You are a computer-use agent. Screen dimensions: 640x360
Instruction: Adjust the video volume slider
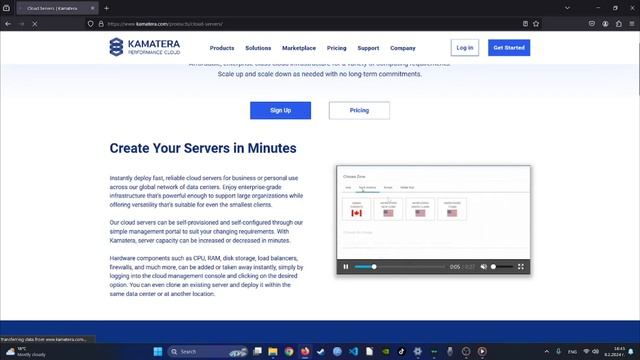[502, 267]
